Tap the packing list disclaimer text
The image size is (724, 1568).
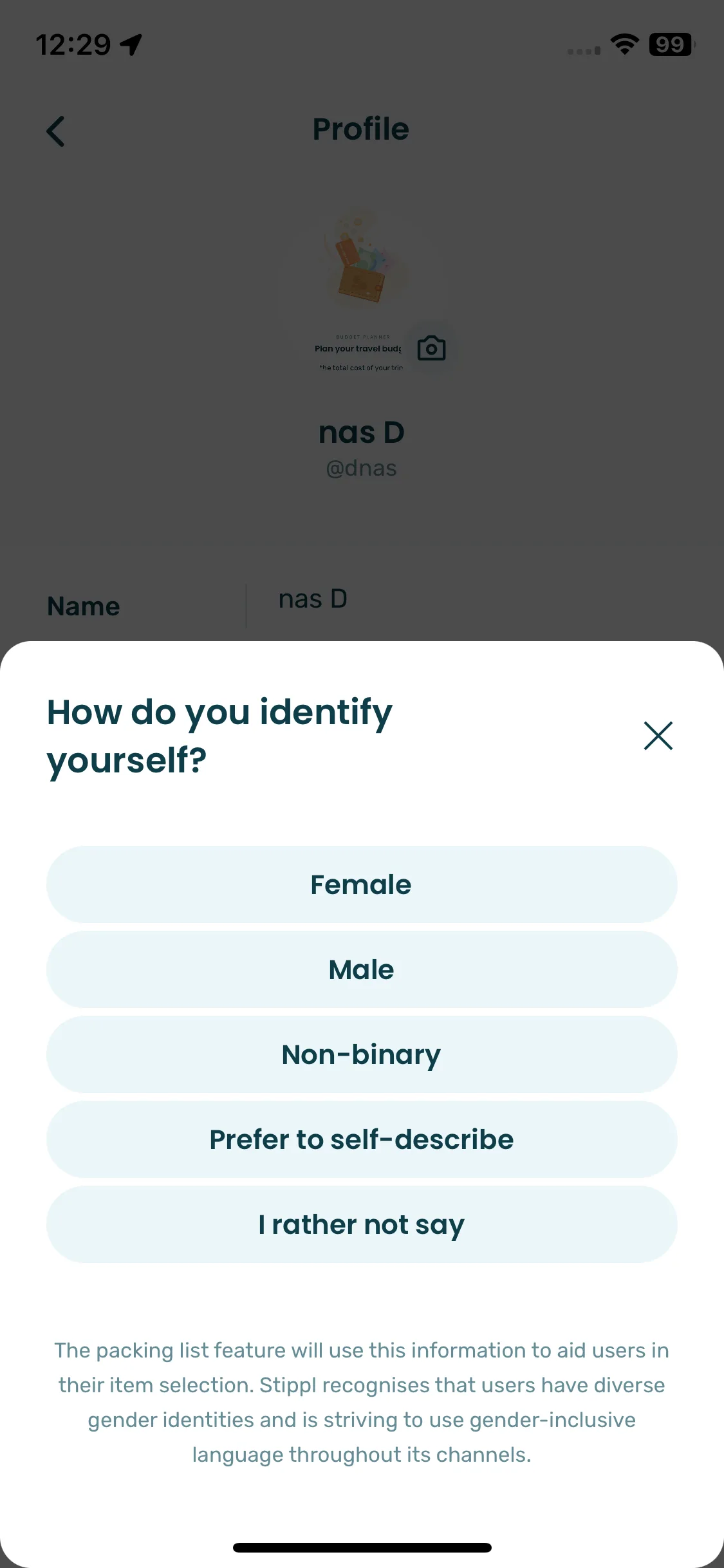pyautogui.click(x=362, y=1402)
